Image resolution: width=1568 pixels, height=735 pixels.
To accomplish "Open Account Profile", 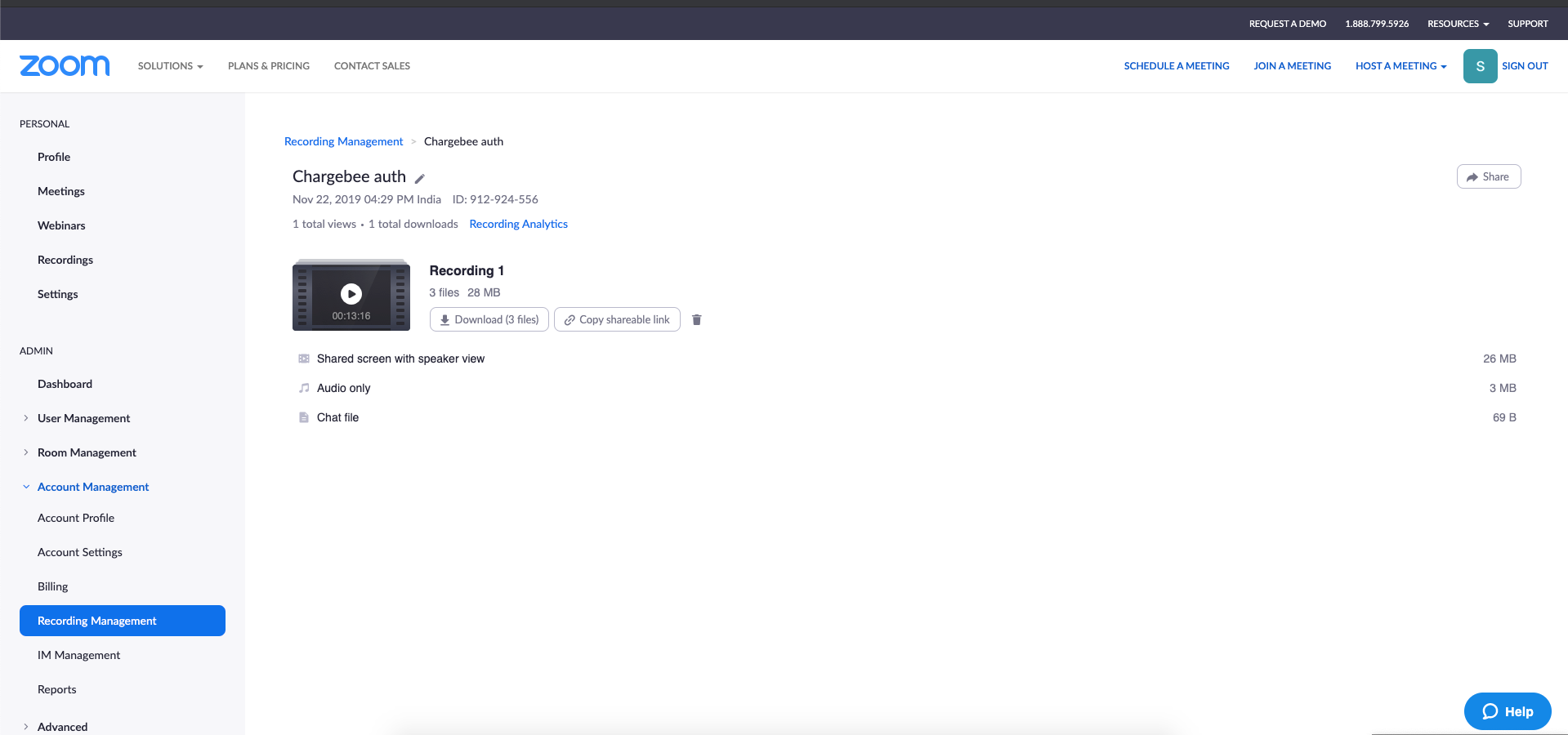I will (76, 518).
